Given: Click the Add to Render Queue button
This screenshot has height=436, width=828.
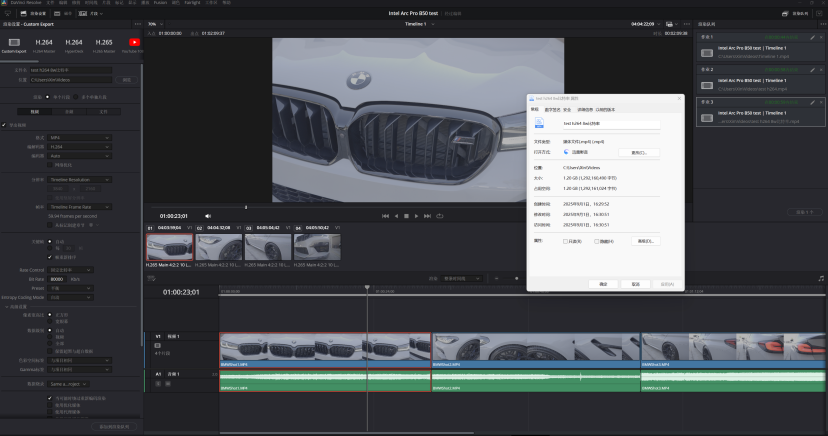Looking at the screenshot, I should tap(113, 426).
